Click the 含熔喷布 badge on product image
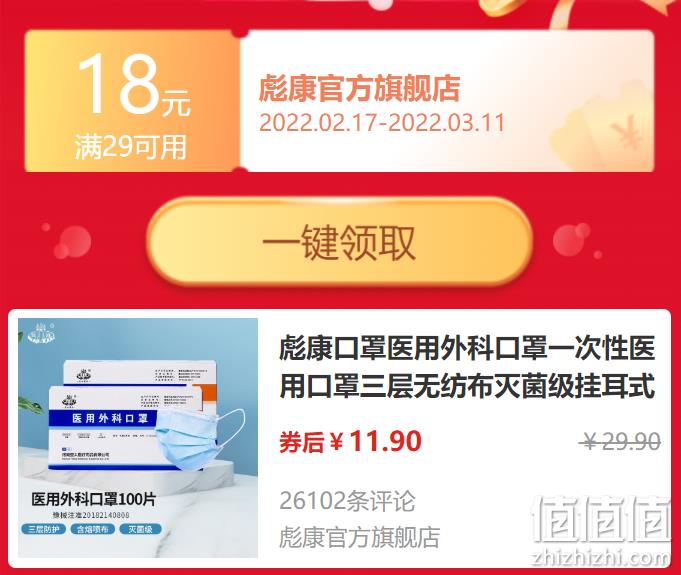The height and width of the screenshot is (575, 681). click(x=93, y=529)
